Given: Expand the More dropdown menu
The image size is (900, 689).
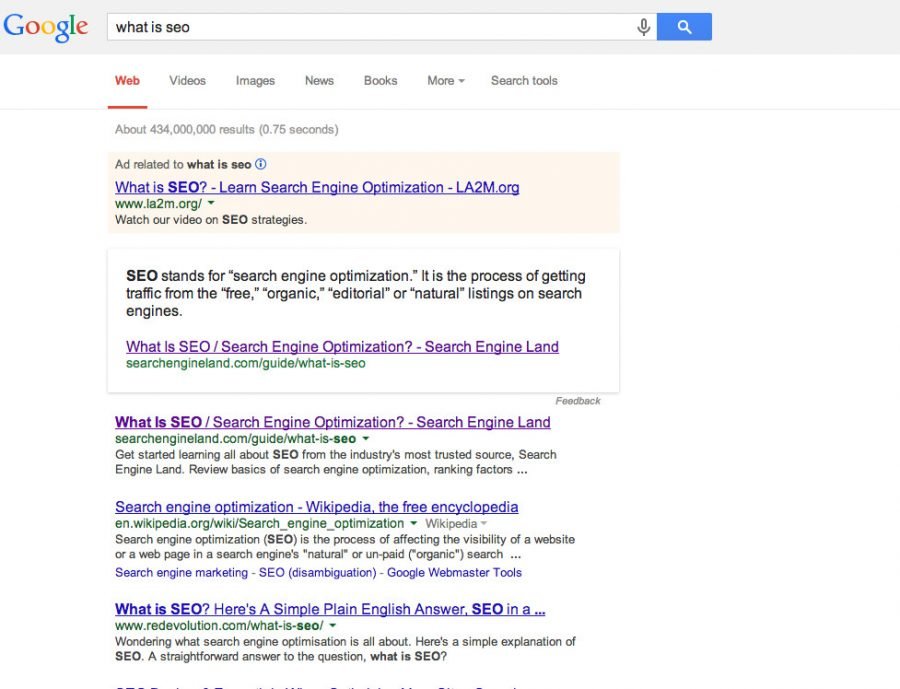Looking at the screenshot, I should click(445, 81).
